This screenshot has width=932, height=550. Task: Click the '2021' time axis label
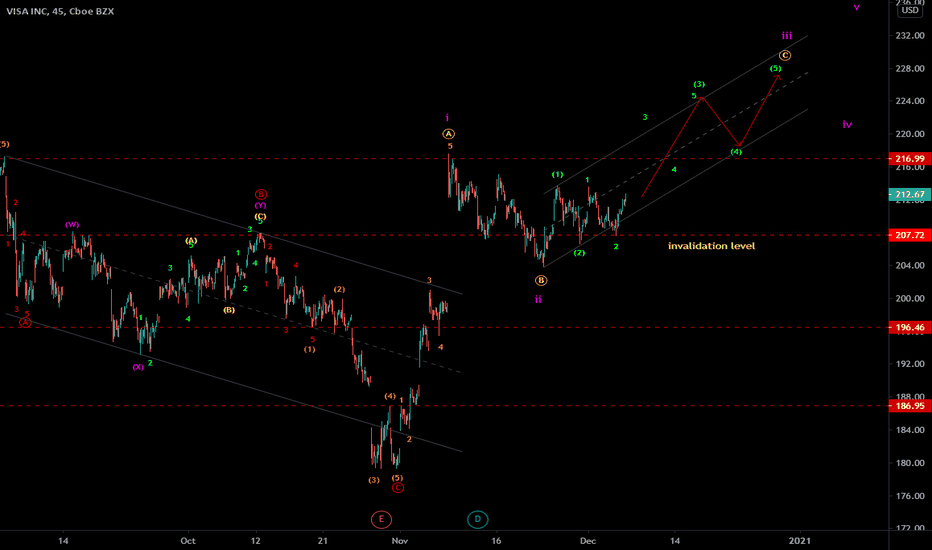(799, 540)
